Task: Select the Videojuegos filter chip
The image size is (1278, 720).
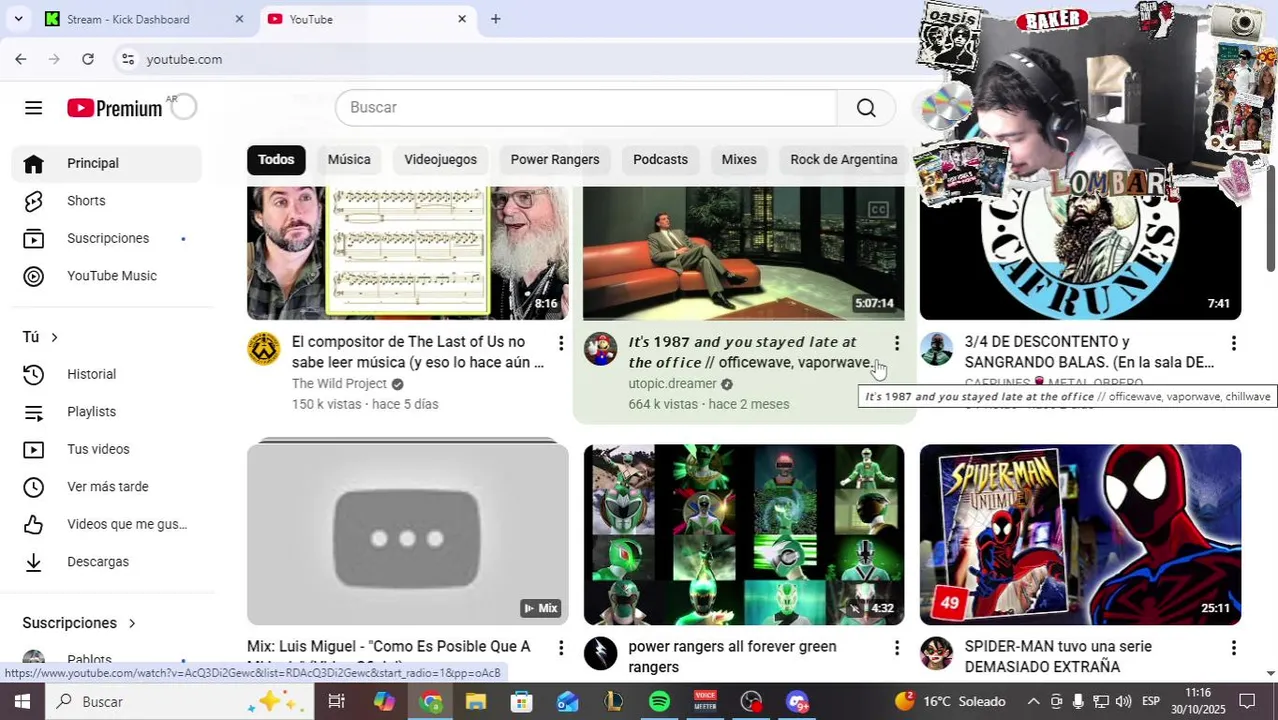Action: (x=440, y=159)
